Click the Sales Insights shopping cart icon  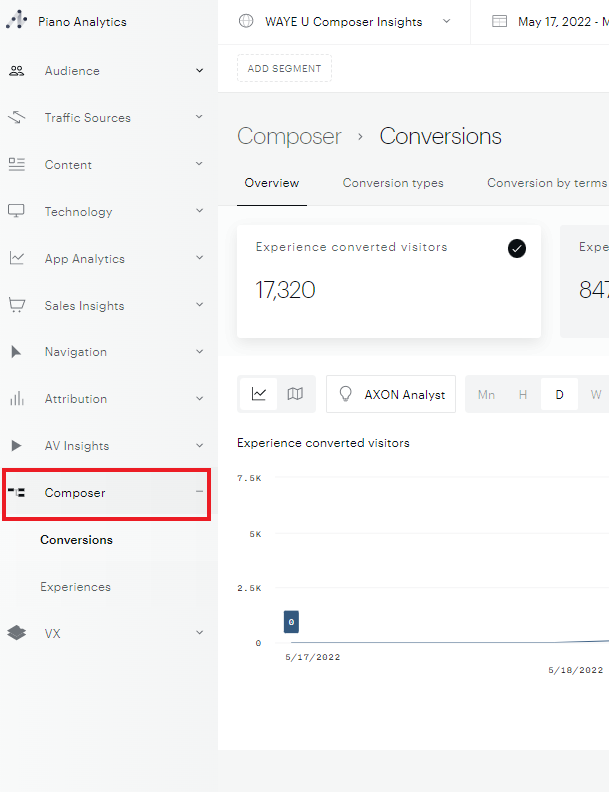(x=16, y=305)
